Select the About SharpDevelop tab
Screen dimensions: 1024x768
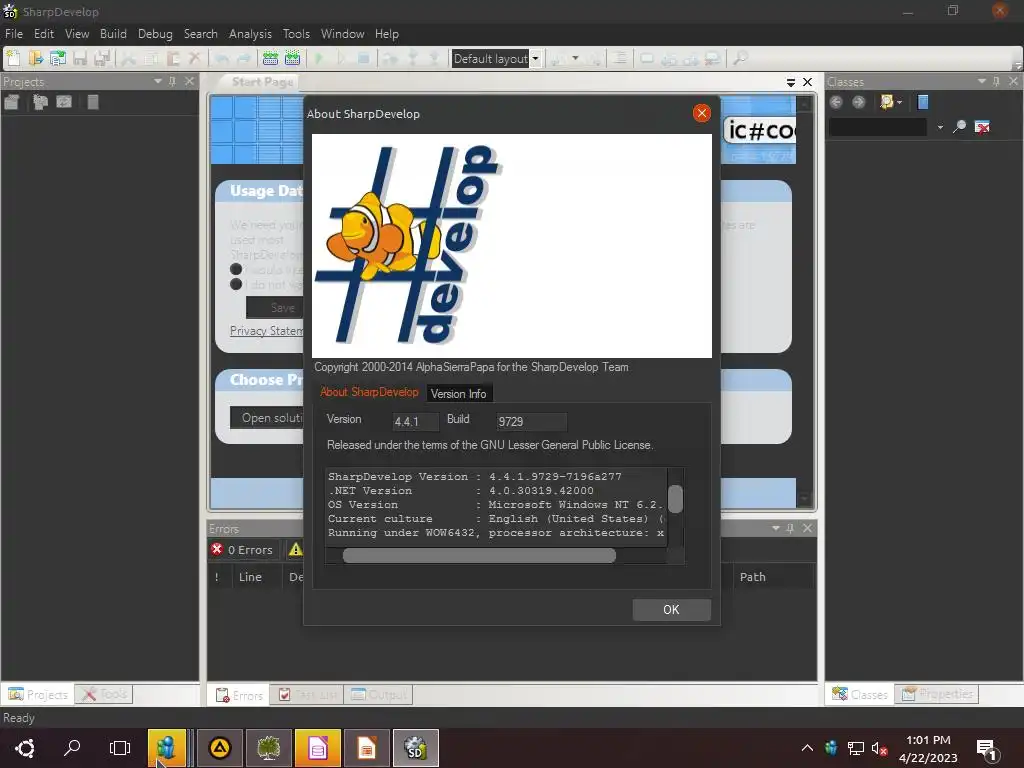tap(369, 392)
